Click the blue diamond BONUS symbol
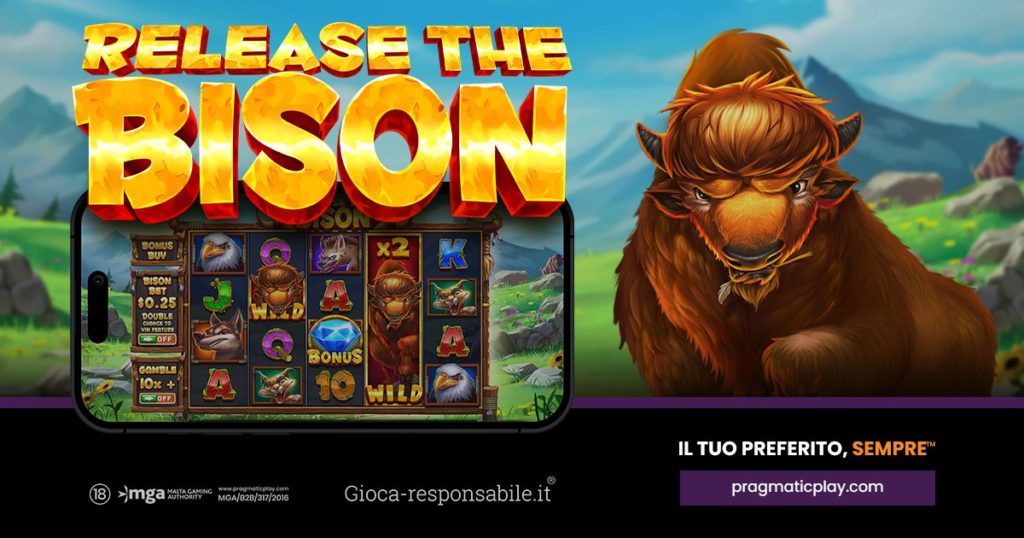 point(335,341)
